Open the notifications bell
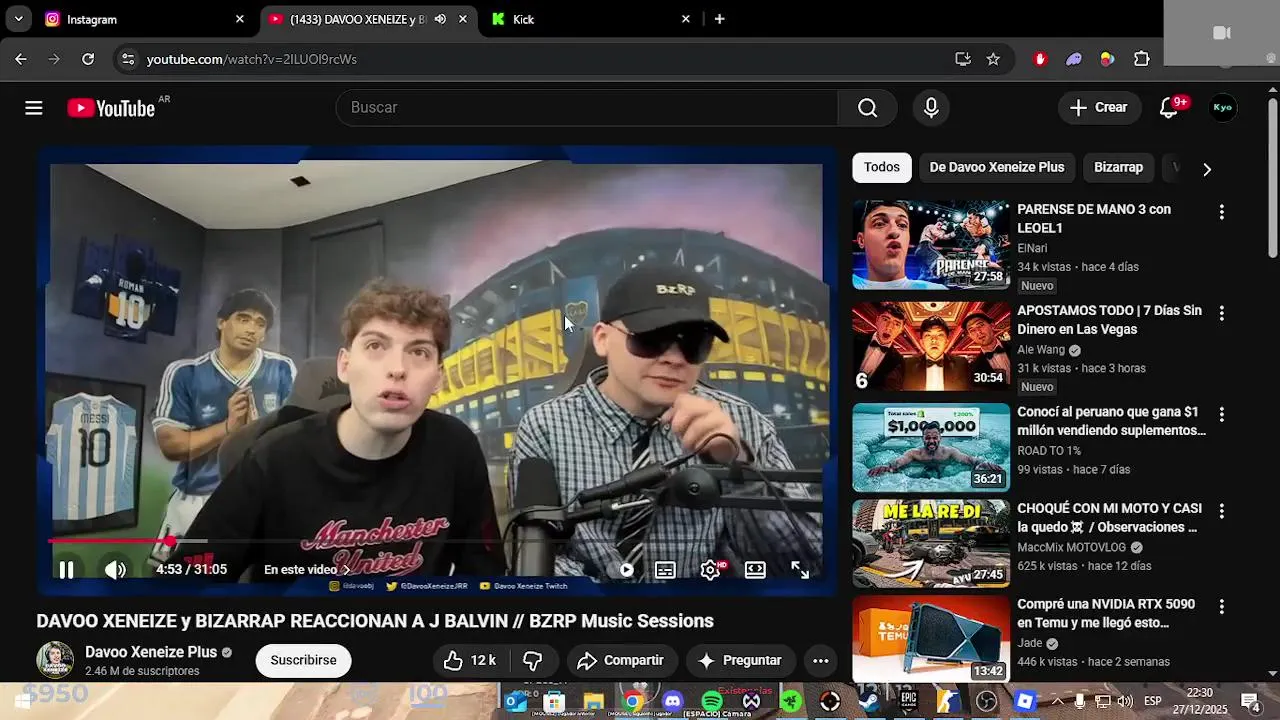Viewport: 1280px width, 720px height. click(1169, 108)
